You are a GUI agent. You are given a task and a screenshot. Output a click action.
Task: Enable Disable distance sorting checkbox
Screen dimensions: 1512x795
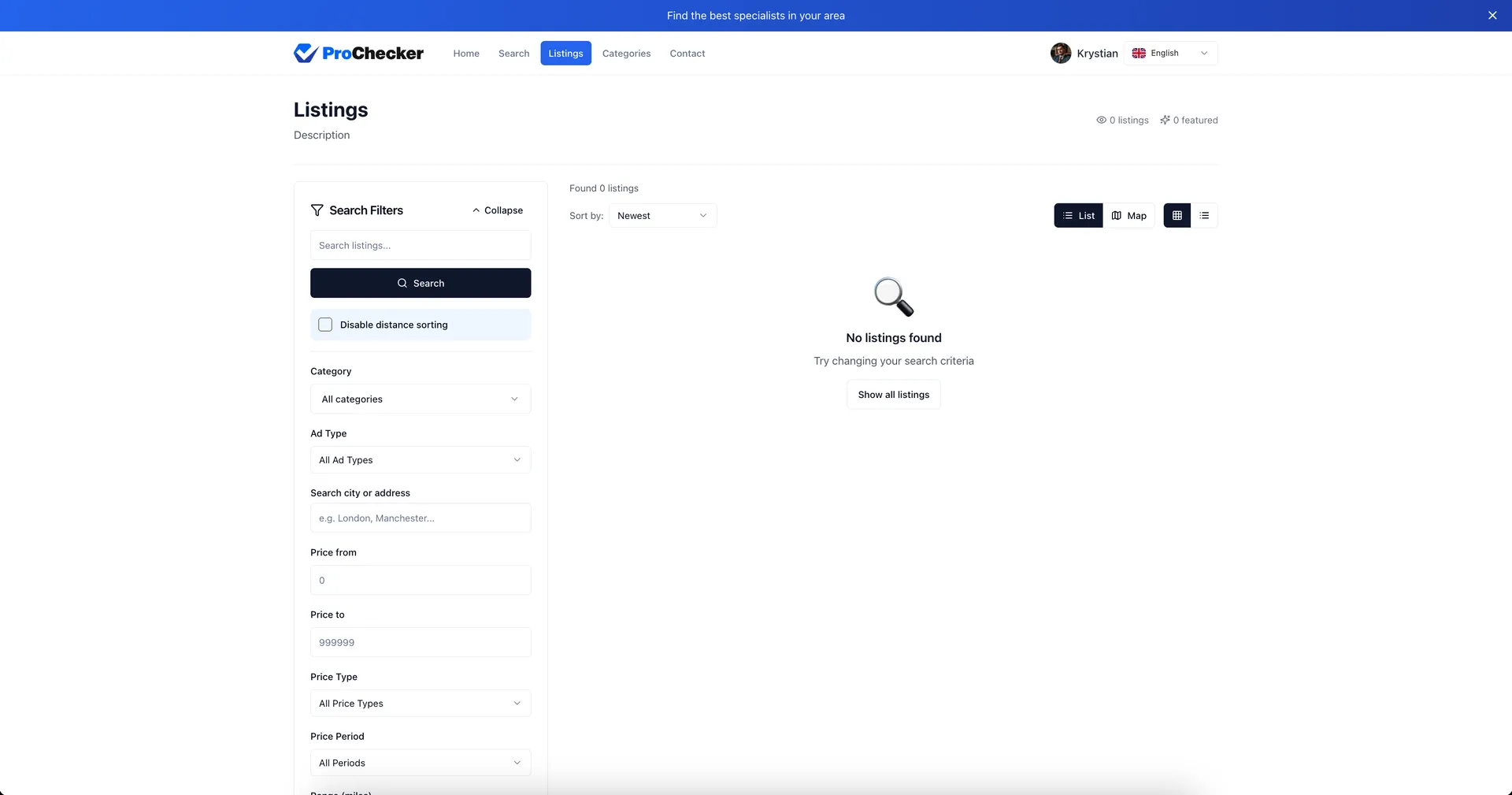[325, 325]
